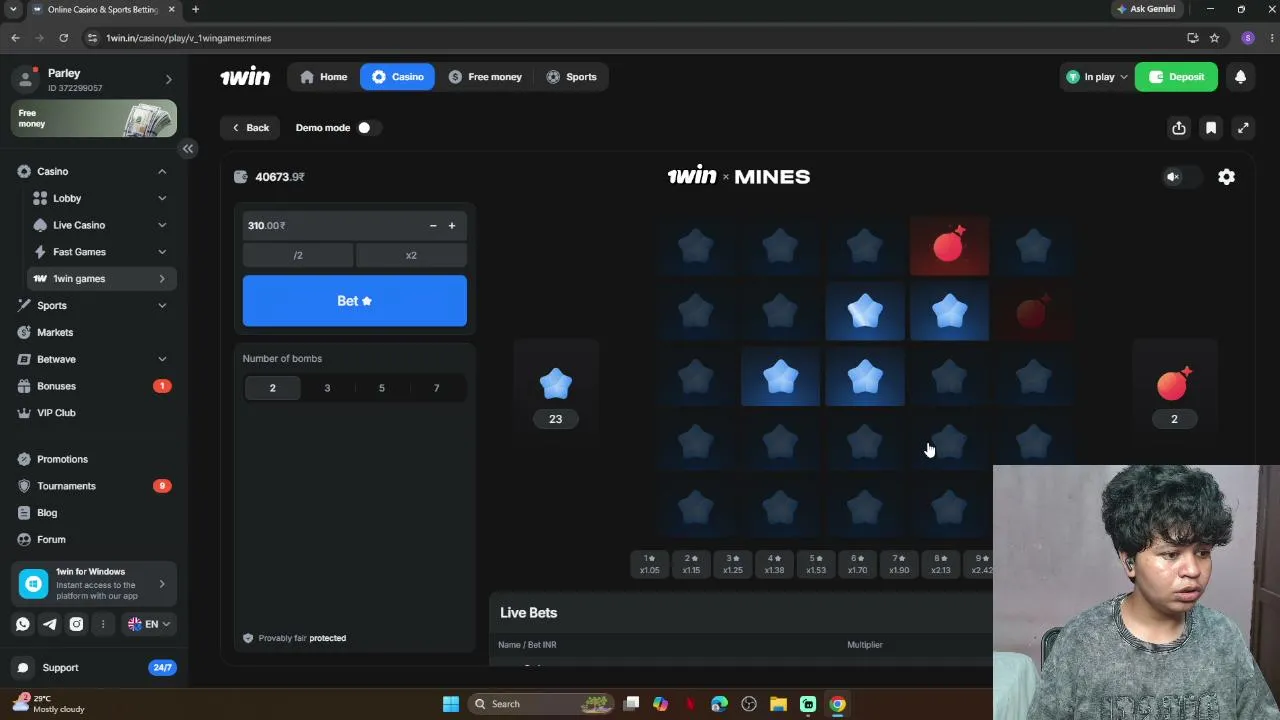The image size is (1280, 720).
Task: Open Task View on the taskbar
Action: 631,704
